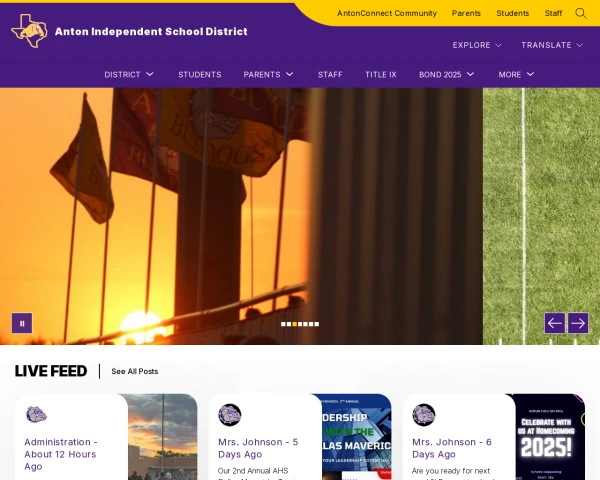Image resolution: width=600 pixels, height=480 pixels.
Task: Open STUDENTS in the main navigation
Action: (200, 75)
